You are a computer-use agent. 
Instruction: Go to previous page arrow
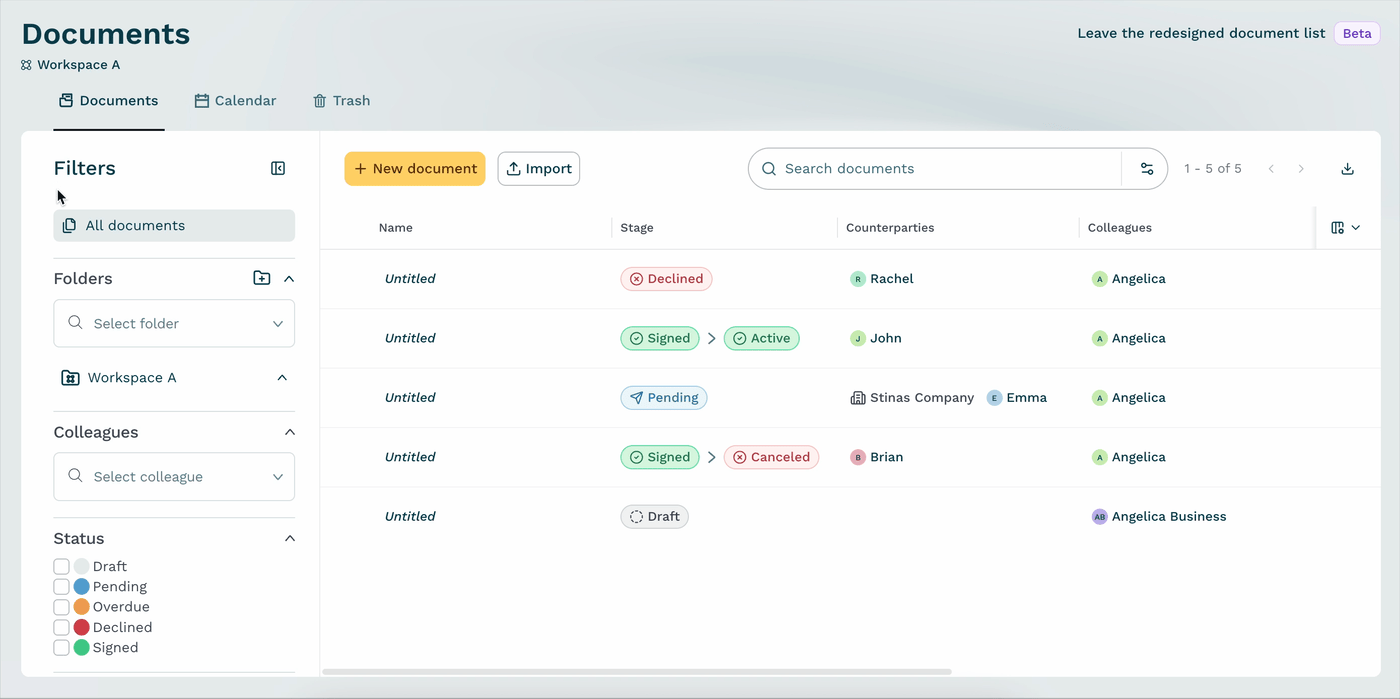click(1271, 169)
